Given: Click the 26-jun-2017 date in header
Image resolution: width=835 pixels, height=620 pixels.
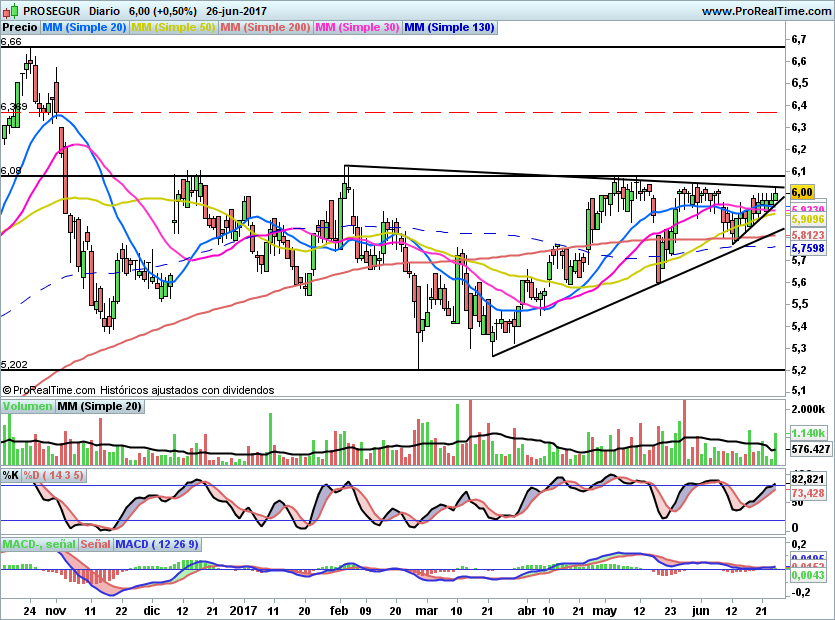Looking at the screenshot, I should pos(236,11).
